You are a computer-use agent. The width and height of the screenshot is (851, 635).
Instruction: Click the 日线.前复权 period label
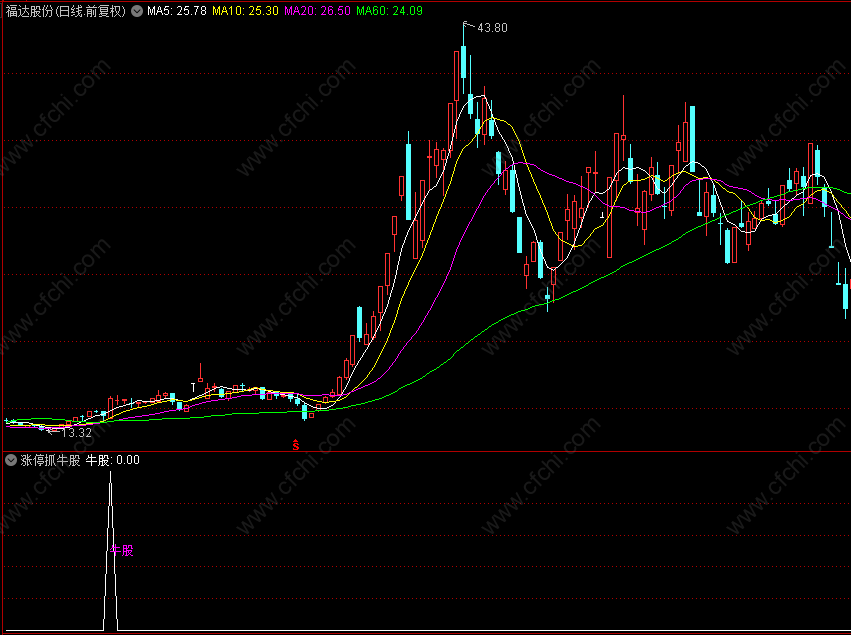pos(91,11)
